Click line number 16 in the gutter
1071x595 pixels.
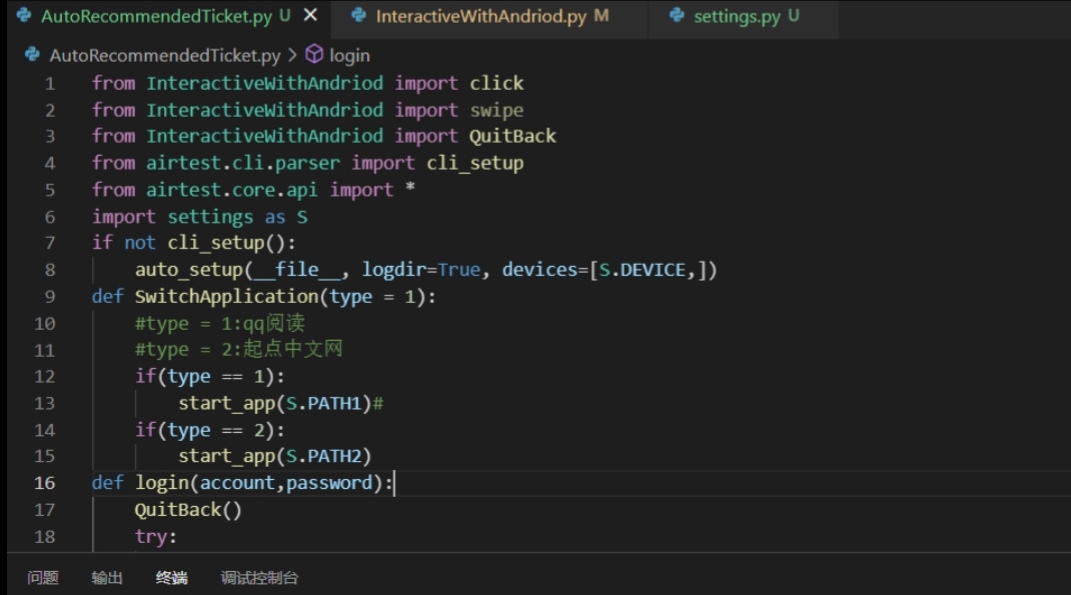(45, 484)
